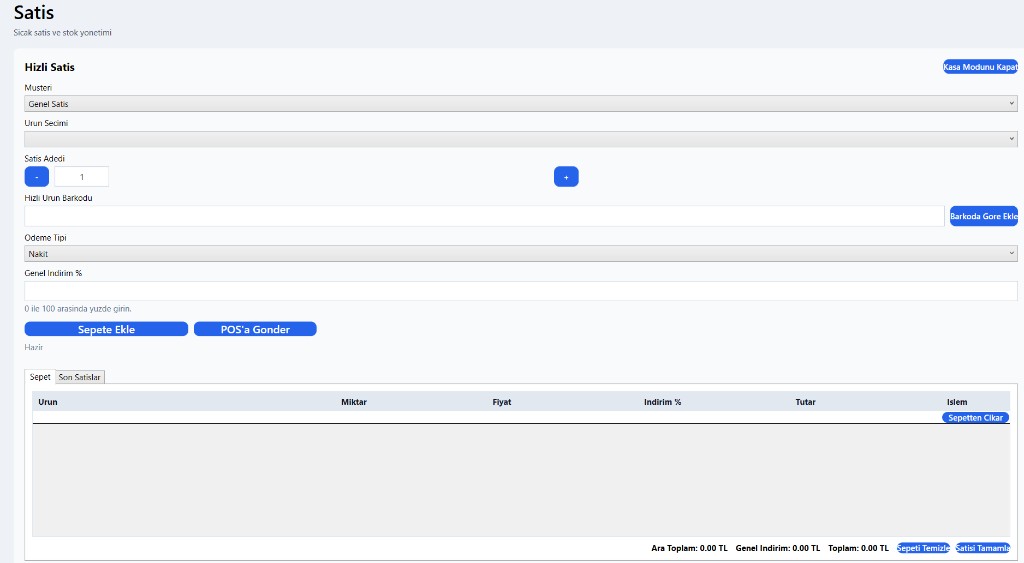The height and width of the screenshot is (563, 1024).
Task: Expand the Urun Secimi dropdown
Action: [x=520, y=140]
